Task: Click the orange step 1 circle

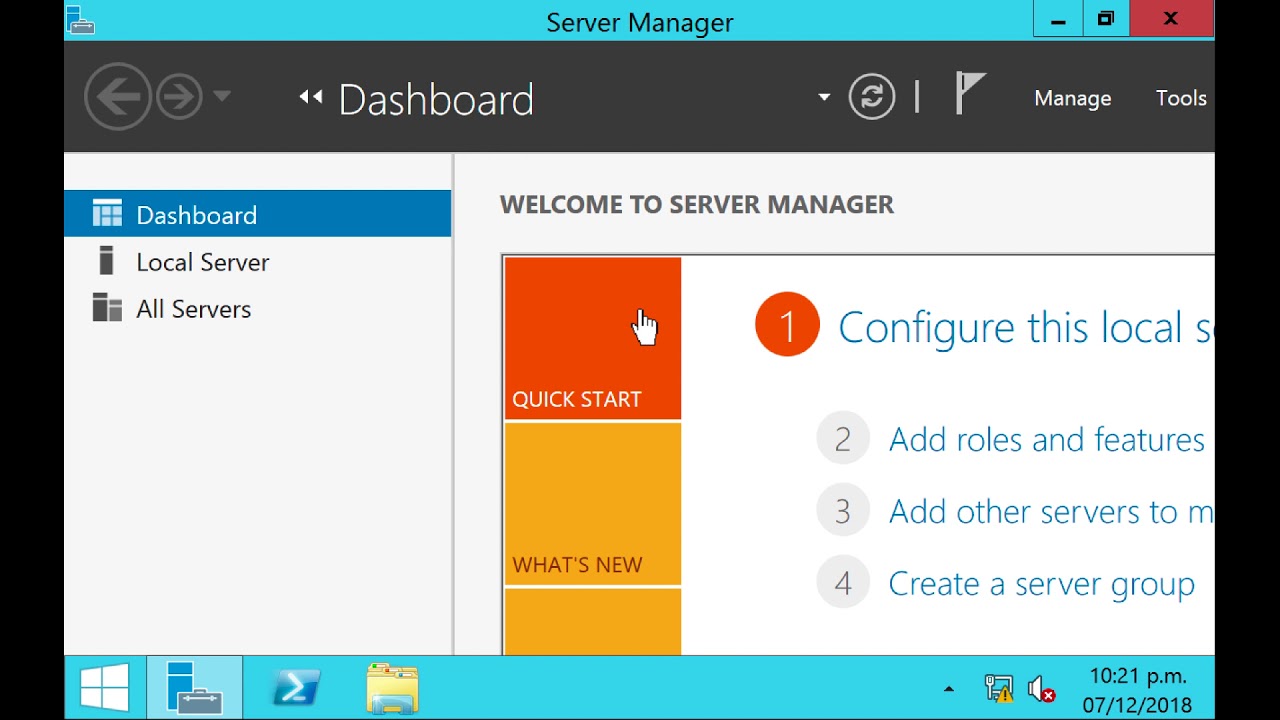Action: pyautogui.click(x=787, y=325)
